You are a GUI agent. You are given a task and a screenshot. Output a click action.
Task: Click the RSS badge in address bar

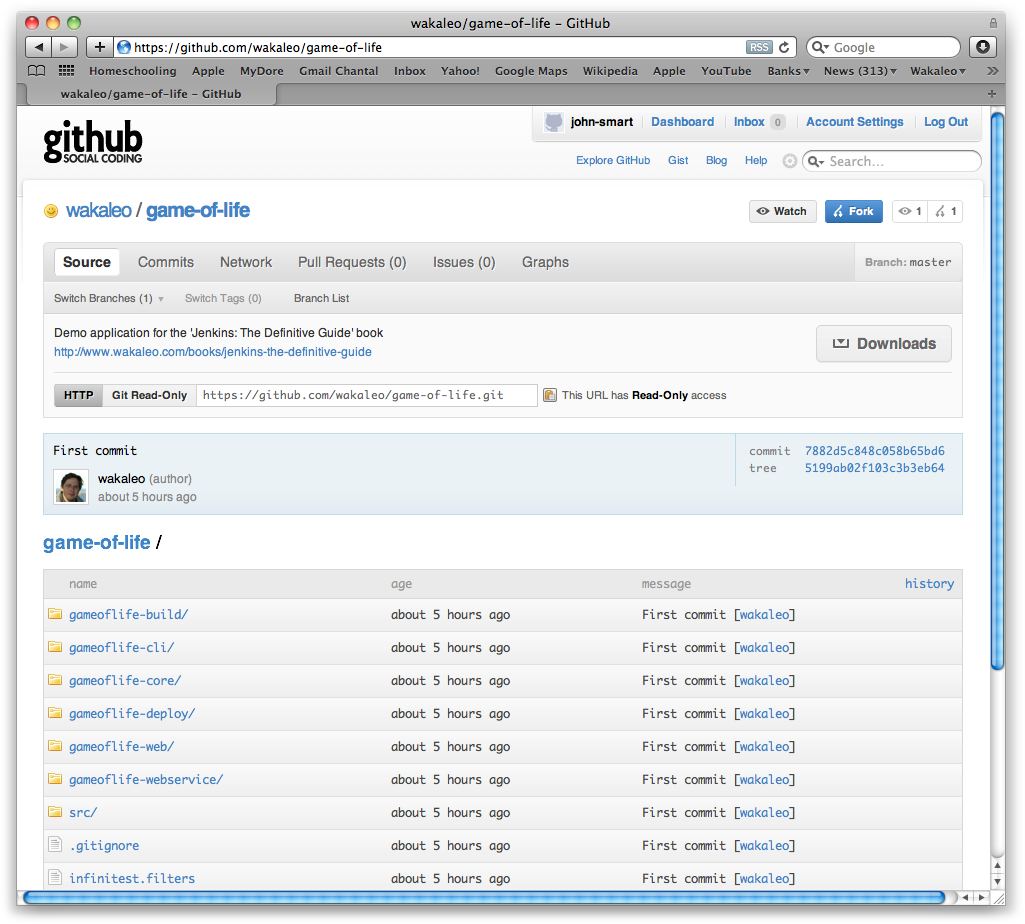[759, 47]
